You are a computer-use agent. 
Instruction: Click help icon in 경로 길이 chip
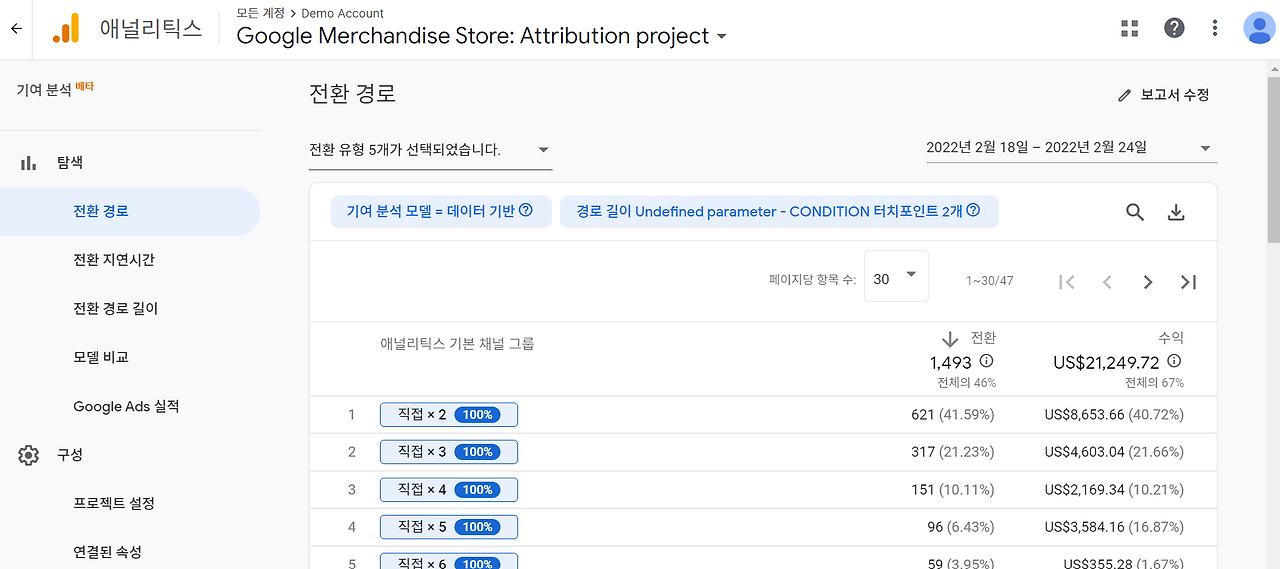973,211
